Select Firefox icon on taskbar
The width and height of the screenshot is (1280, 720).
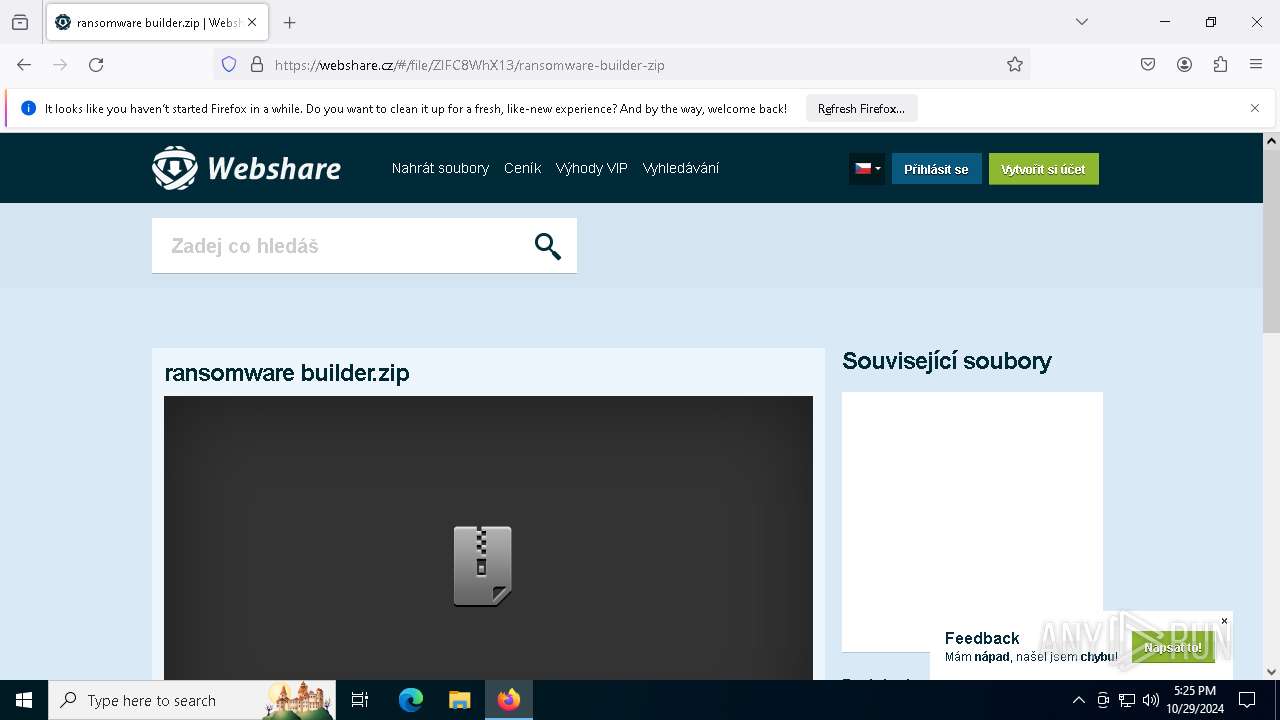coord(509,700)
